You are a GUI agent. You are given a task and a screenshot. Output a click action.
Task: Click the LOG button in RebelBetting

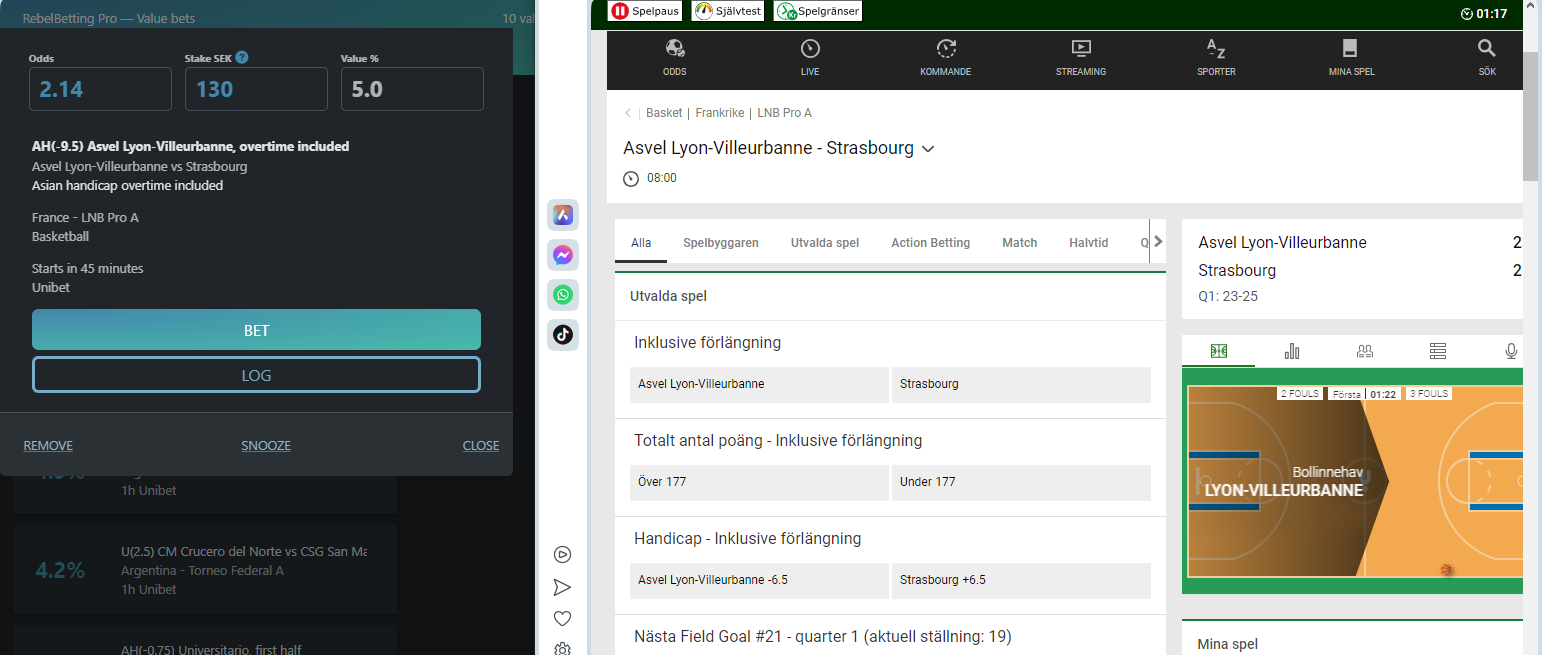tap(256, 375)
